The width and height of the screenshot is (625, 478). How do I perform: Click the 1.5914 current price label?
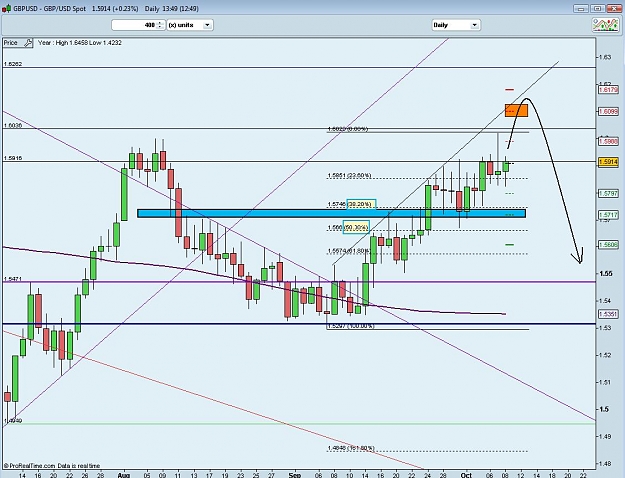pyautogui.click(x=608, y=162)
